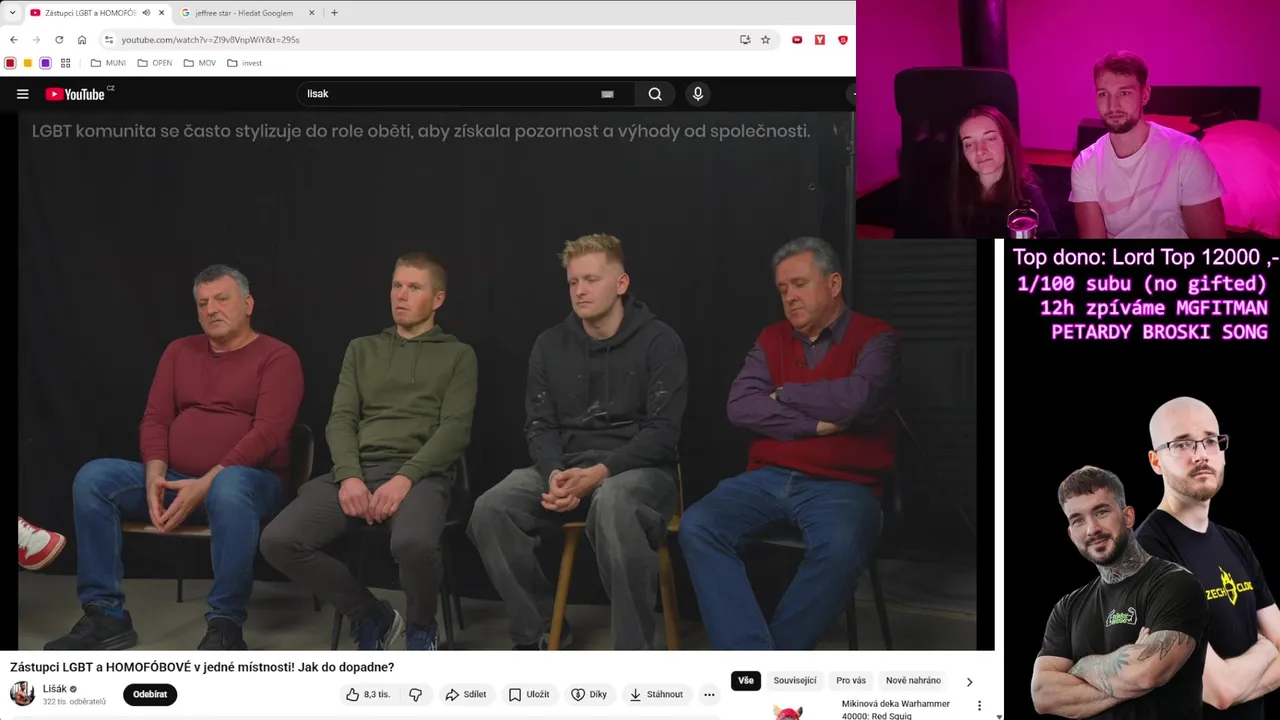Viewport: 1280px width, 720px height.
Task: Switch to the 'Zástupci LGBT a HOMOFÓB' tab
Action: pos(90,13)
